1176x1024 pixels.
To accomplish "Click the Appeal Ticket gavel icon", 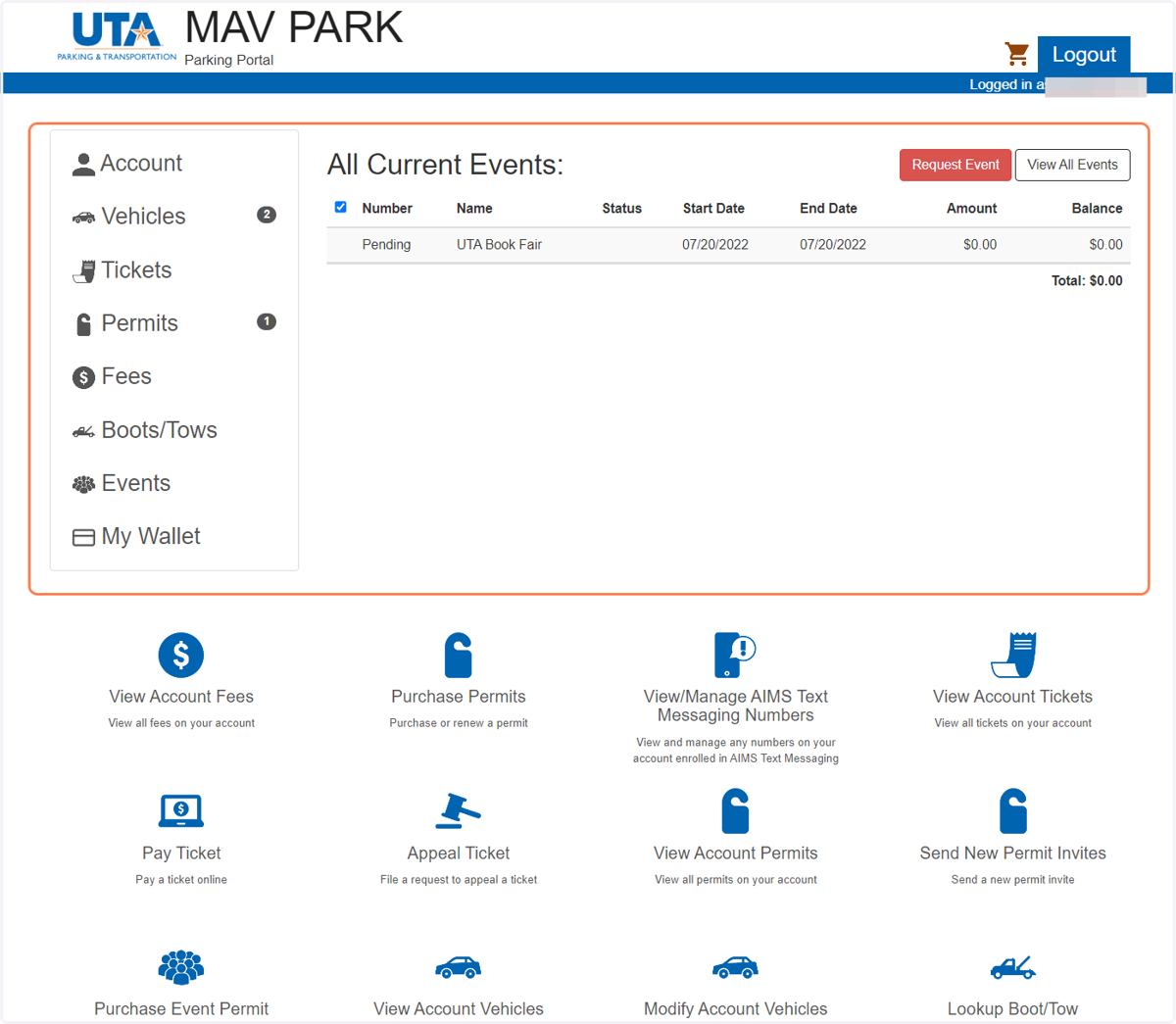I will pos(459,811).
